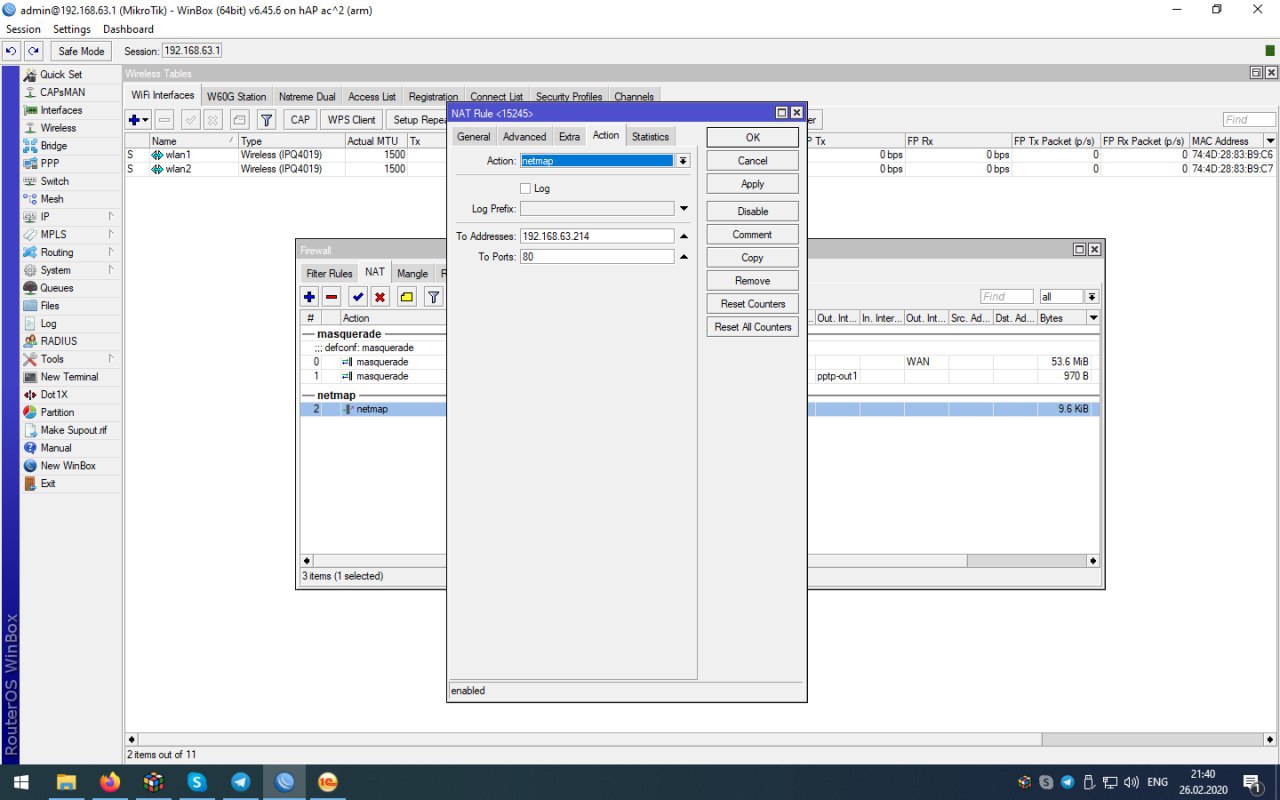Collapse the To Ports field arrow
Viewport: 1280px width, 800px height.
pyautogui.click(x=684, y=257)
